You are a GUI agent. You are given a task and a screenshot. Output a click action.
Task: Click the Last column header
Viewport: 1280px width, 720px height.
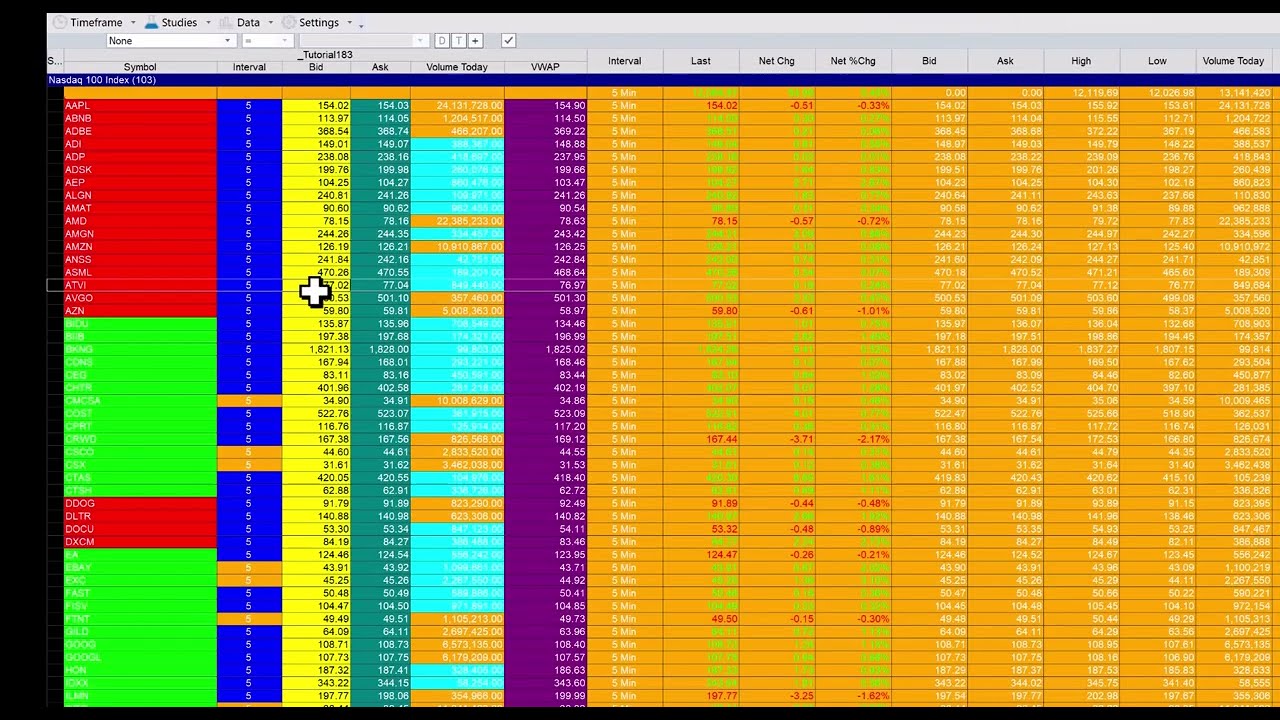(701, 61)
